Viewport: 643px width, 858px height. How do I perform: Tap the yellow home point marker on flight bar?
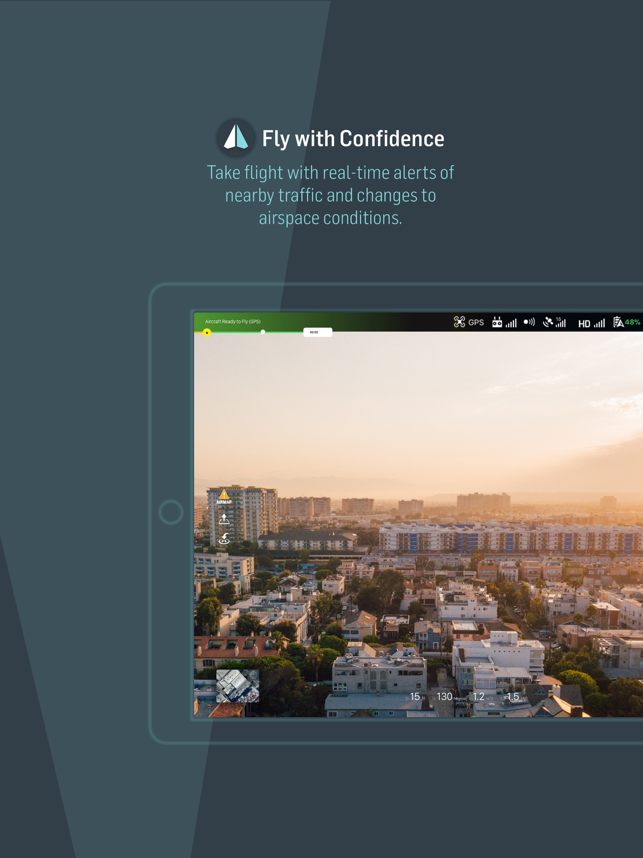(x=207, y=332)
